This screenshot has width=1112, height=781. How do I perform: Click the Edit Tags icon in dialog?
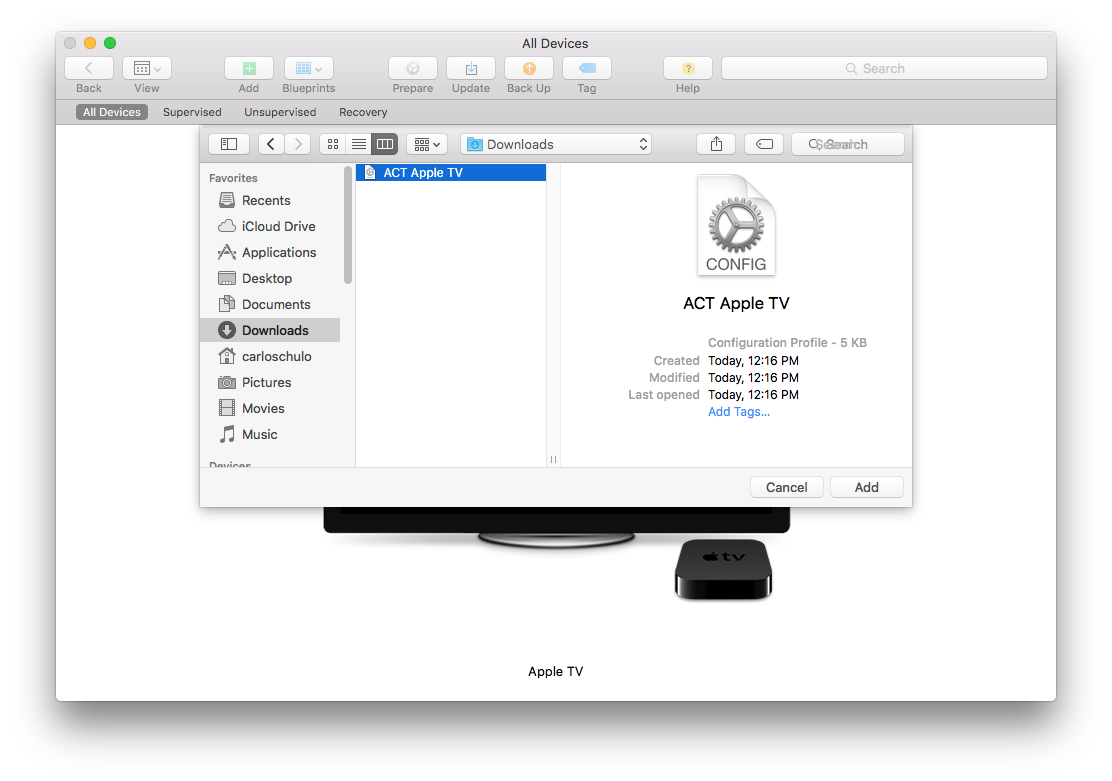pyautogui.click(x=764, y=144)
